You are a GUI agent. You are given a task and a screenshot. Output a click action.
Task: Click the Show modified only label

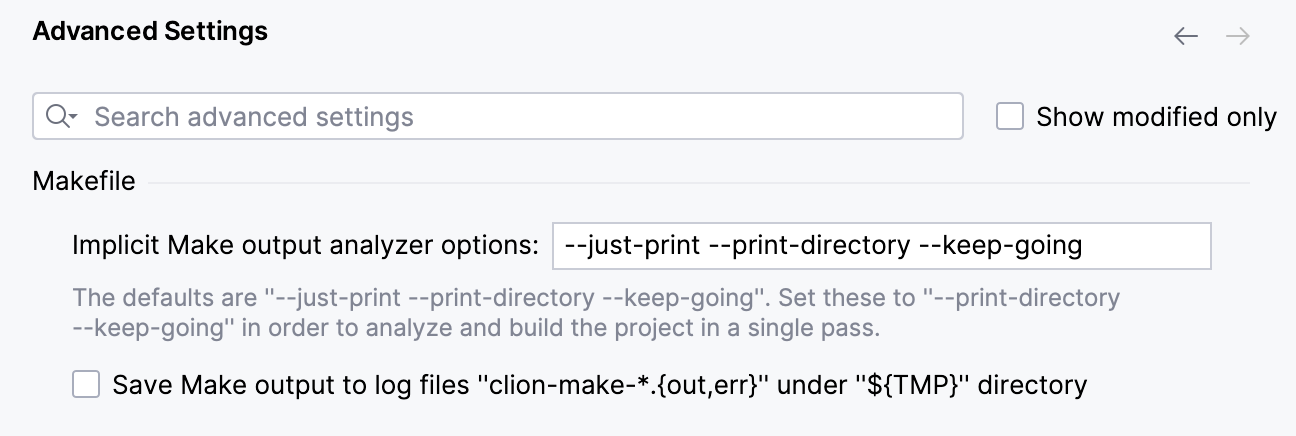click(x=1156, y=117)
